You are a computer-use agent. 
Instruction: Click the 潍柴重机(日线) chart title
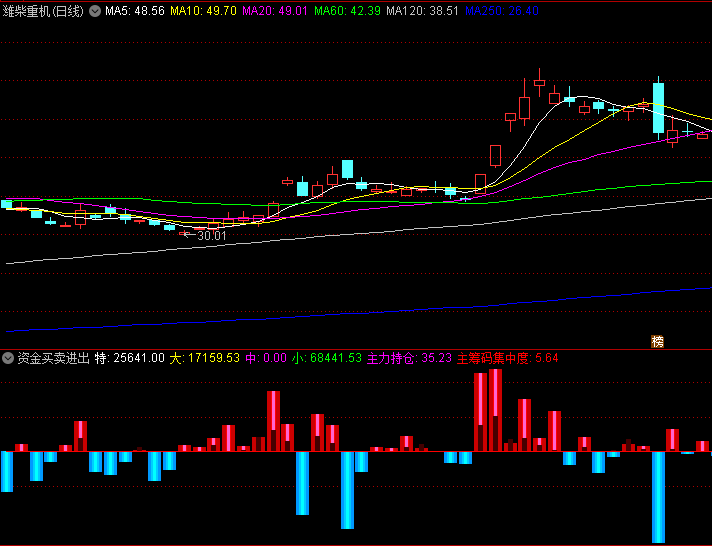pos(43,11)
